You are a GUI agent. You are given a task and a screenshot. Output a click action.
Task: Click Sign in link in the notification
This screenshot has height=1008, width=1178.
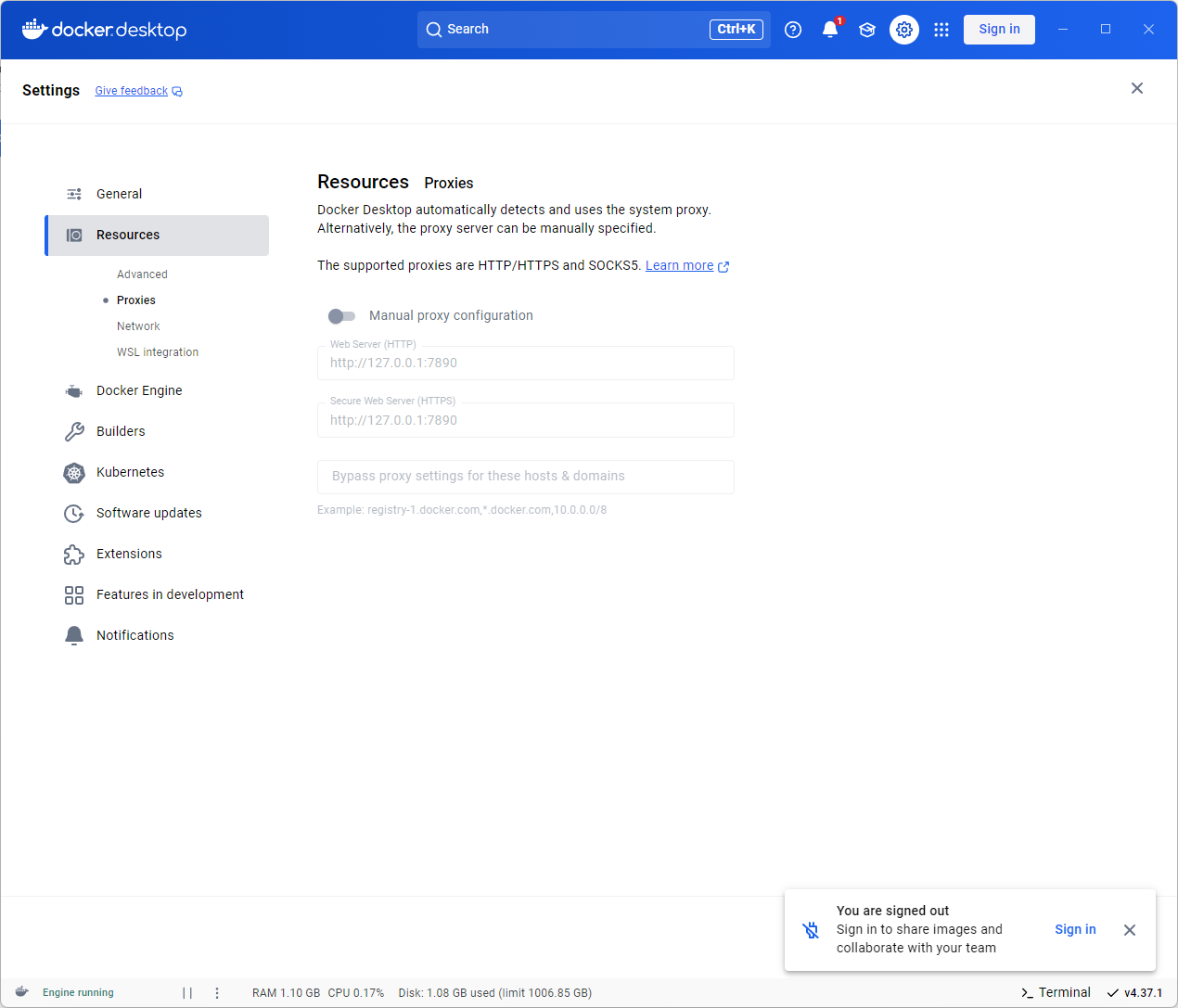pos(1075,930)
